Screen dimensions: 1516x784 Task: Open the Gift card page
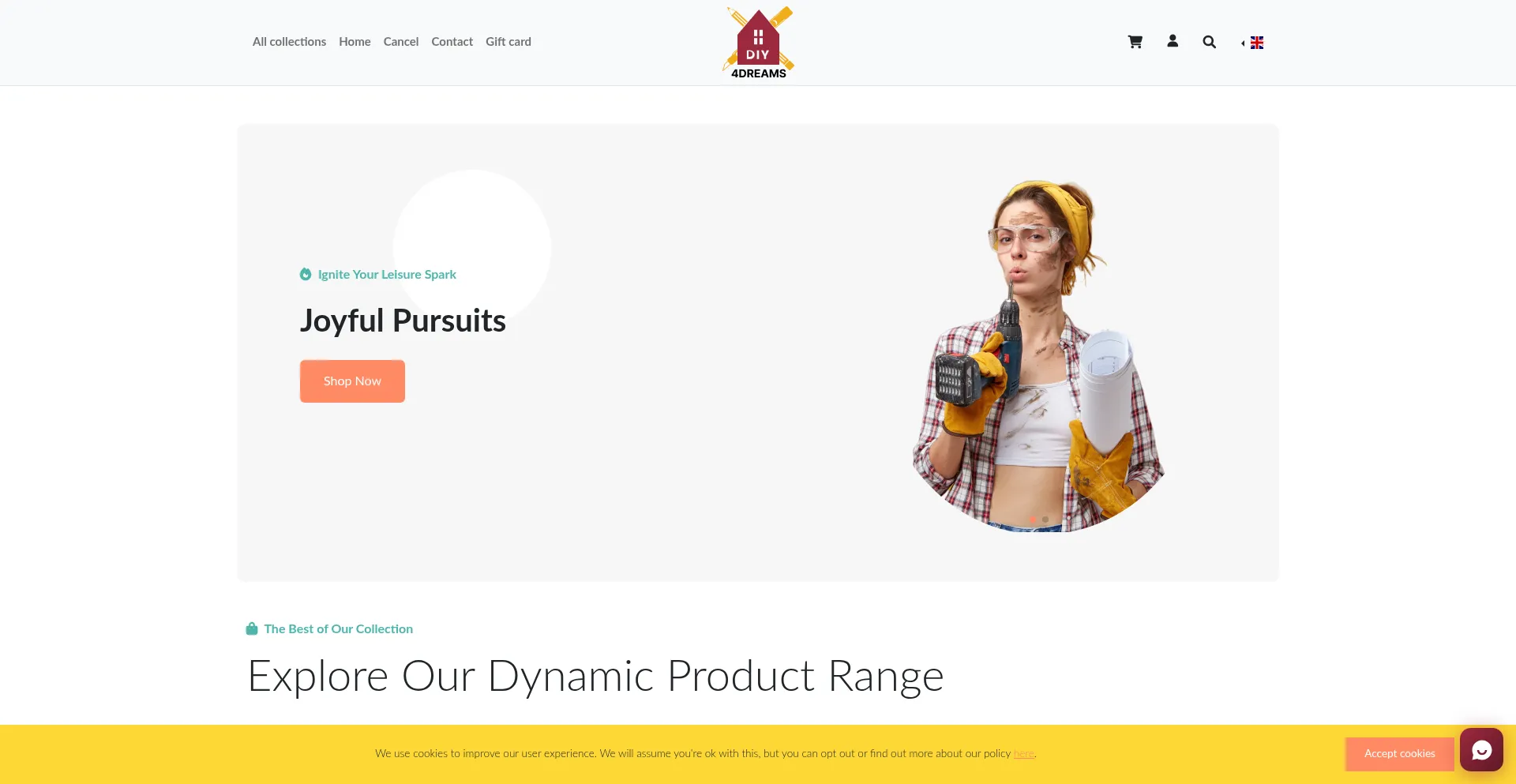[x=508, y=42]
